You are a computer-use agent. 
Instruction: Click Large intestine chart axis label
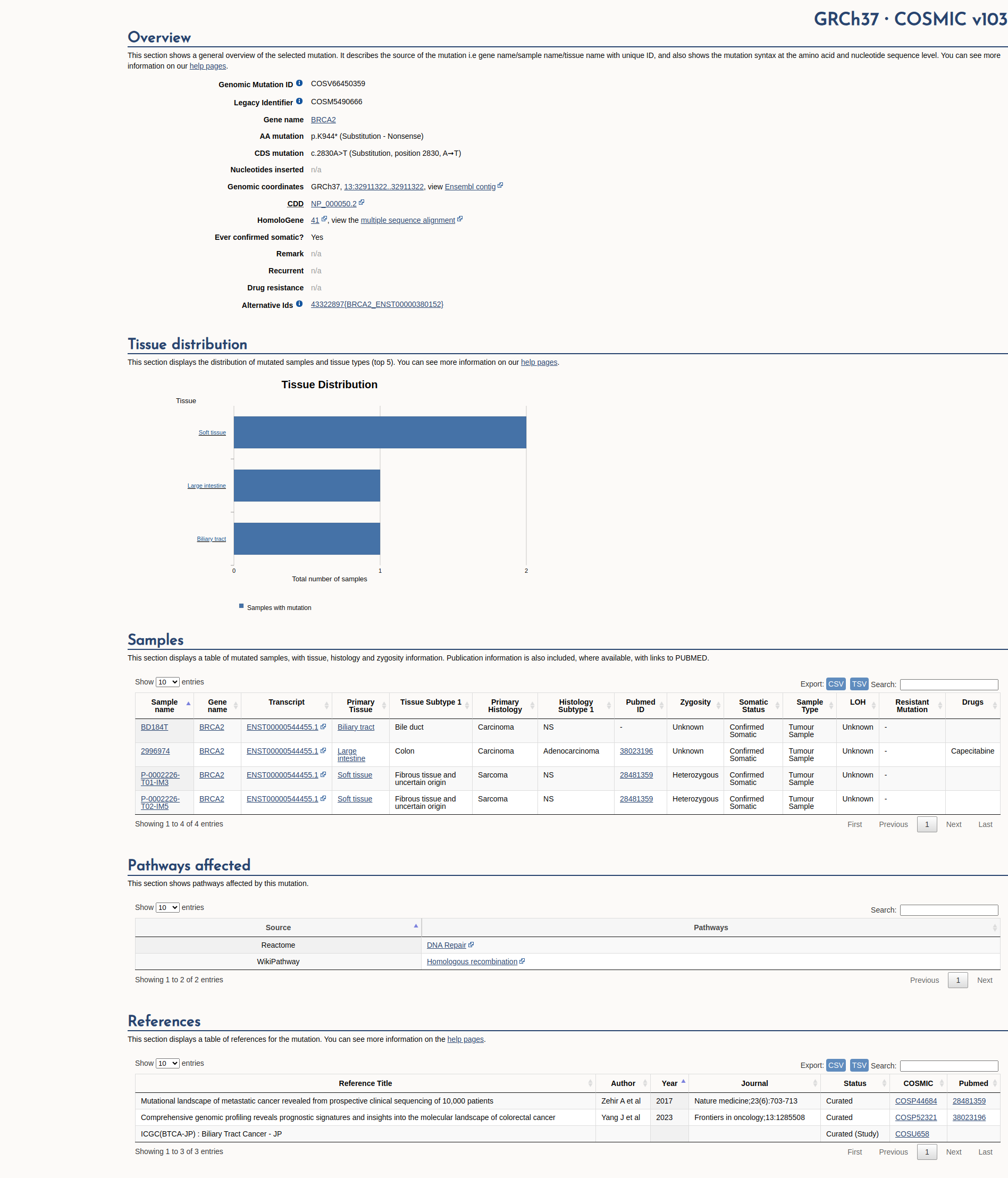pyautogui.click(x=206, y=486)
